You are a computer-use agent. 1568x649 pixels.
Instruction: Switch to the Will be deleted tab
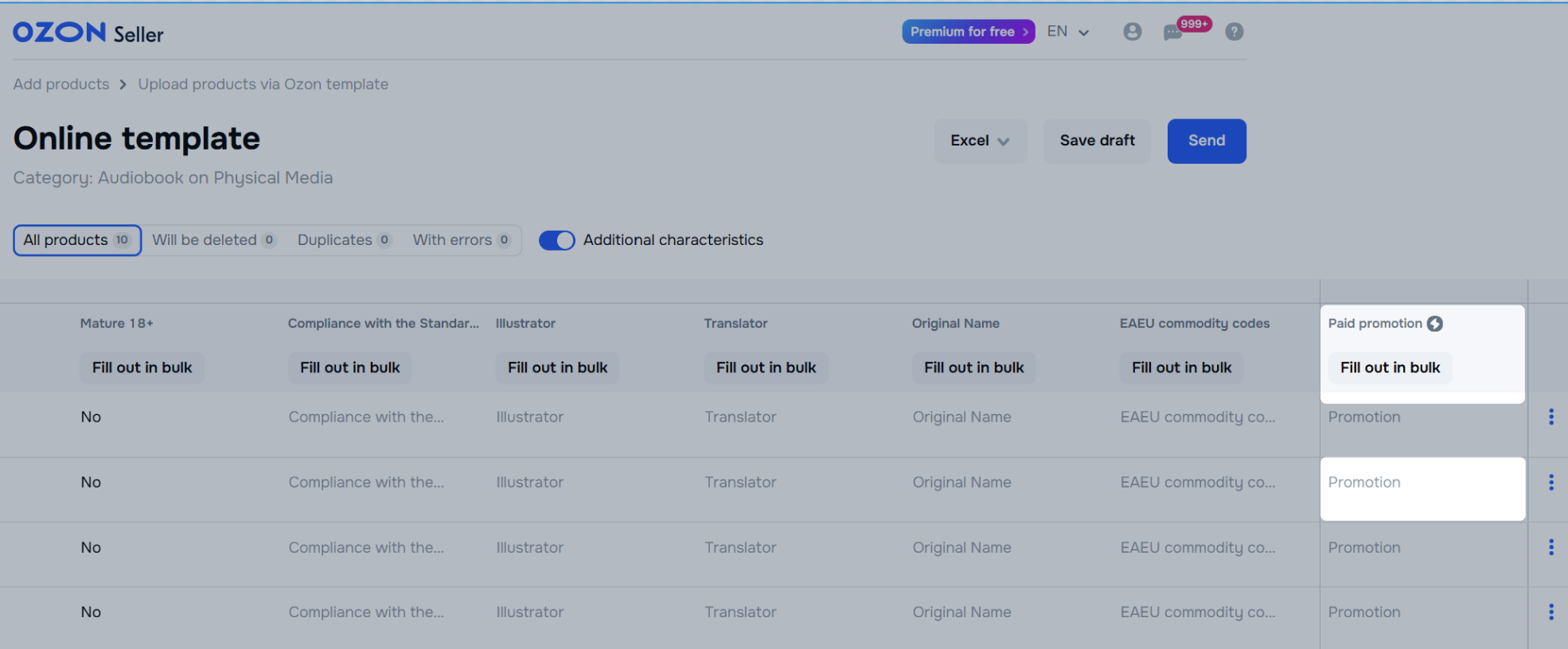coord(213,240)
